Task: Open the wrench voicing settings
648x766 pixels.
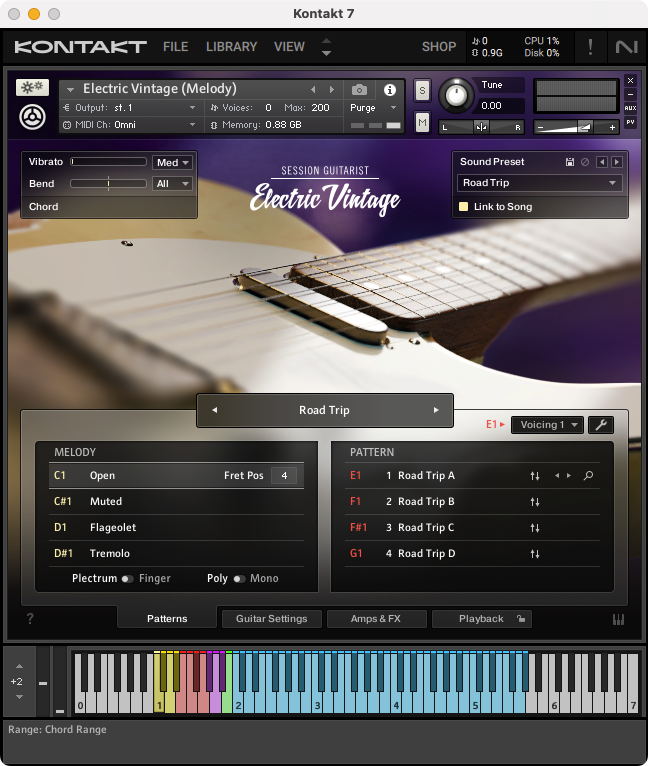Action: [x=601, y=425]
